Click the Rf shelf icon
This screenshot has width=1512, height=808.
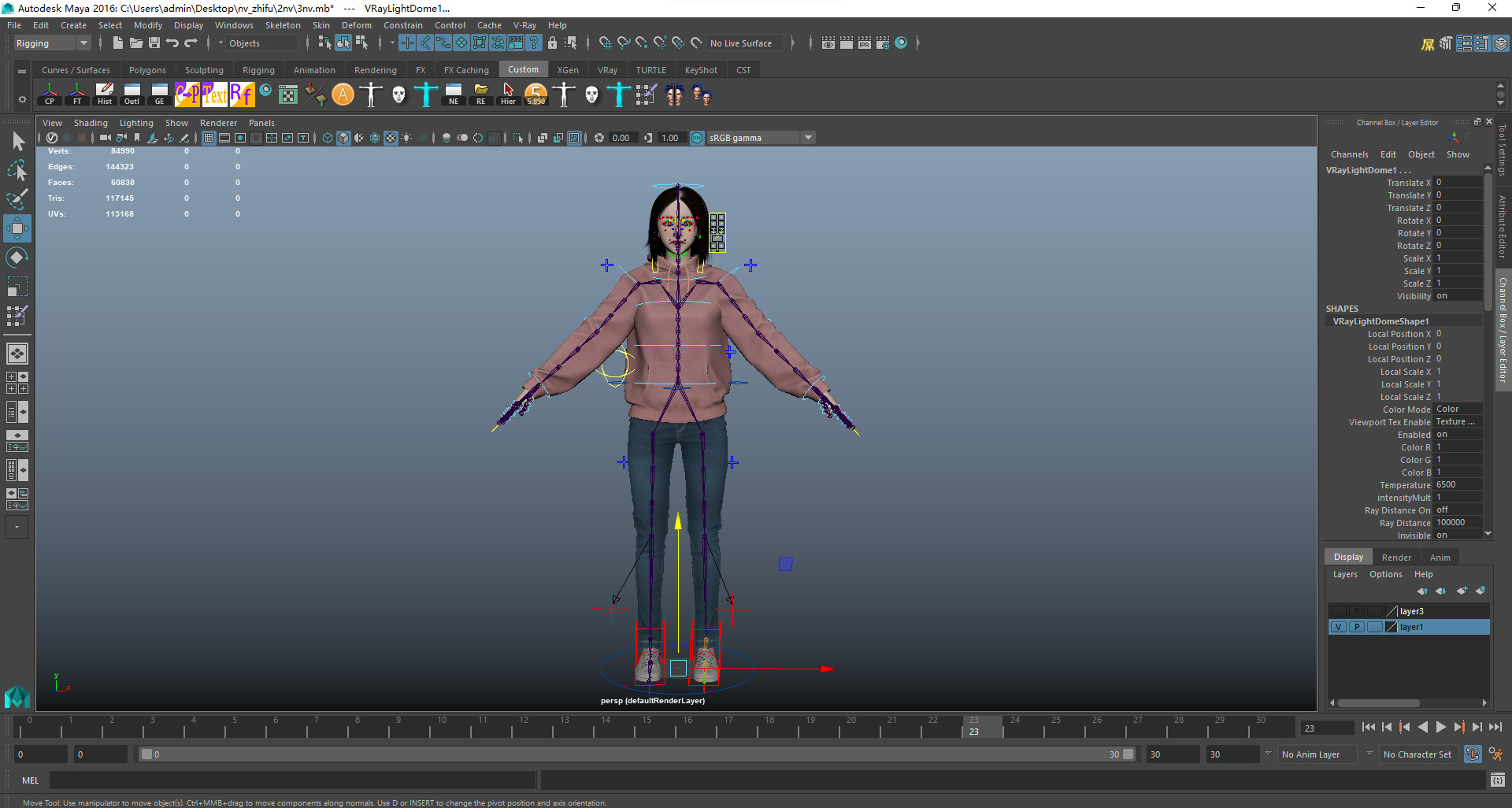242,95
